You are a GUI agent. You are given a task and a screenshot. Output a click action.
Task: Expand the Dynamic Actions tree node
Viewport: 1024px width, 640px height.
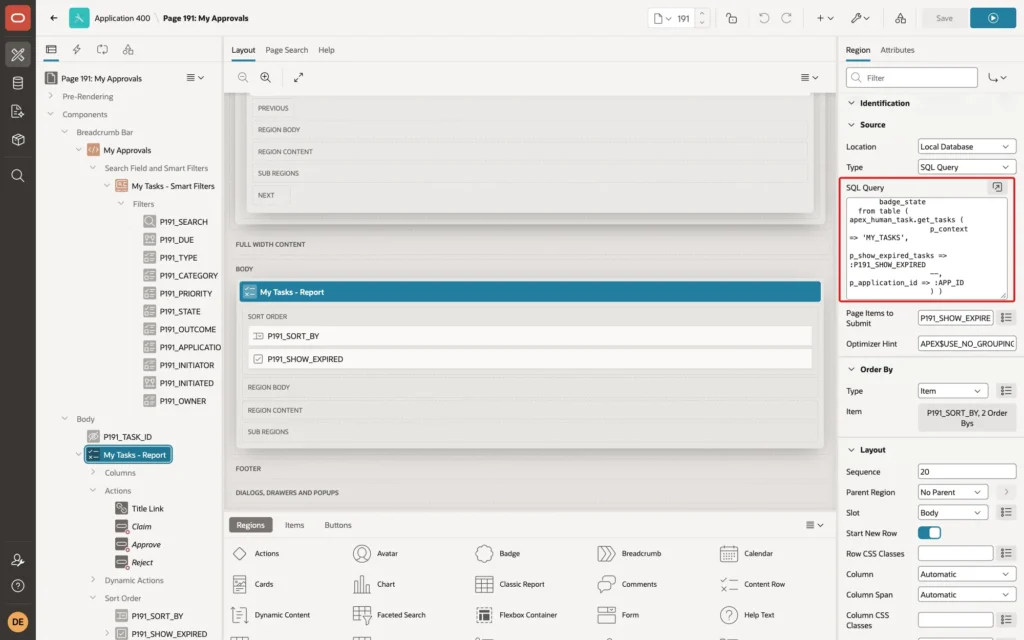point(93,580)
